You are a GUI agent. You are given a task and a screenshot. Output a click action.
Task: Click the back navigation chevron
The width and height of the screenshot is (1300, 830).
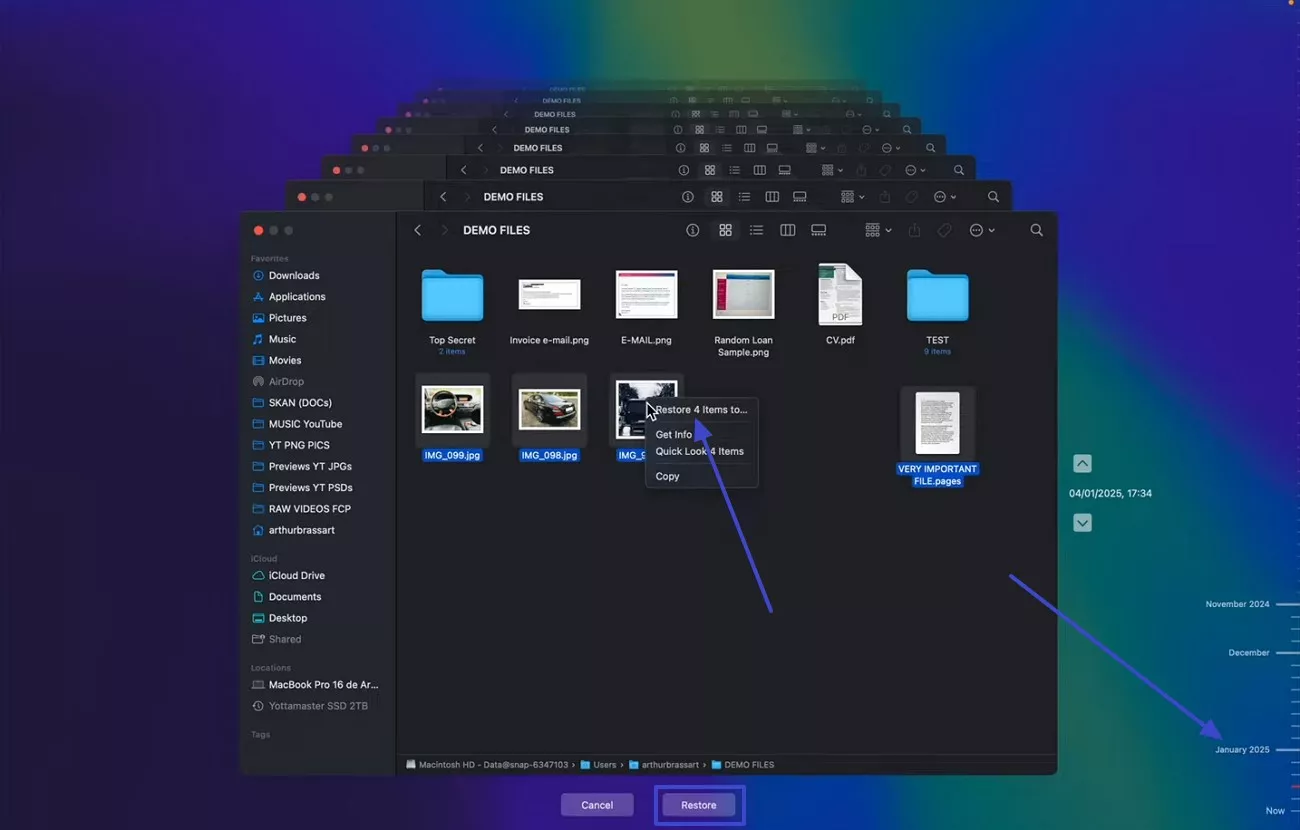(x=417, y=230)
